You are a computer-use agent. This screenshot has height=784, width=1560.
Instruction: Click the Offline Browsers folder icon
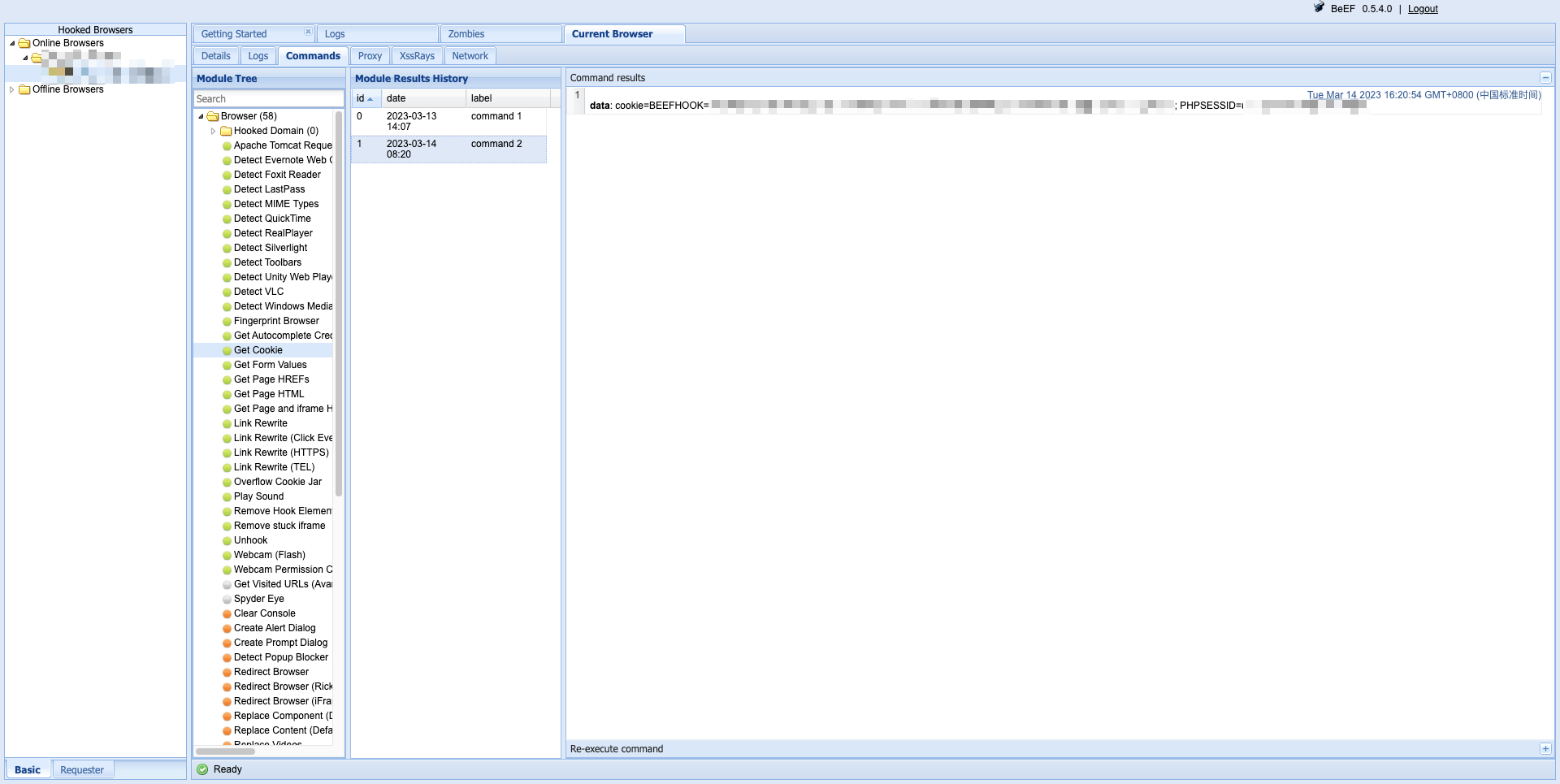24,89
